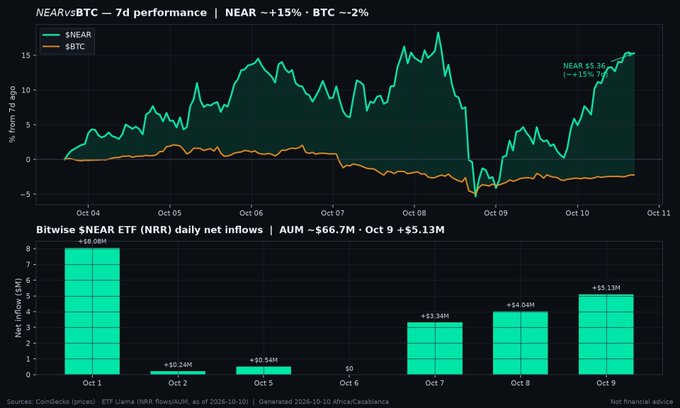
Task: Click the % from 7d ago y-axis title
Action: point(12,114)
